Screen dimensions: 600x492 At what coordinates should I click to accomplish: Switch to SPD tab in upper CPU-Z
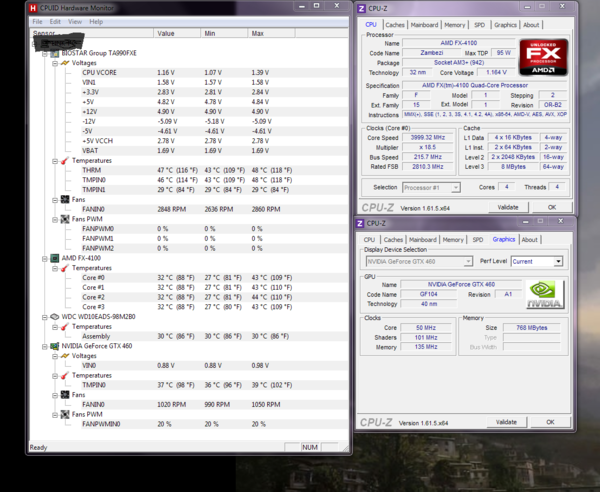click(x=479, y=25)
